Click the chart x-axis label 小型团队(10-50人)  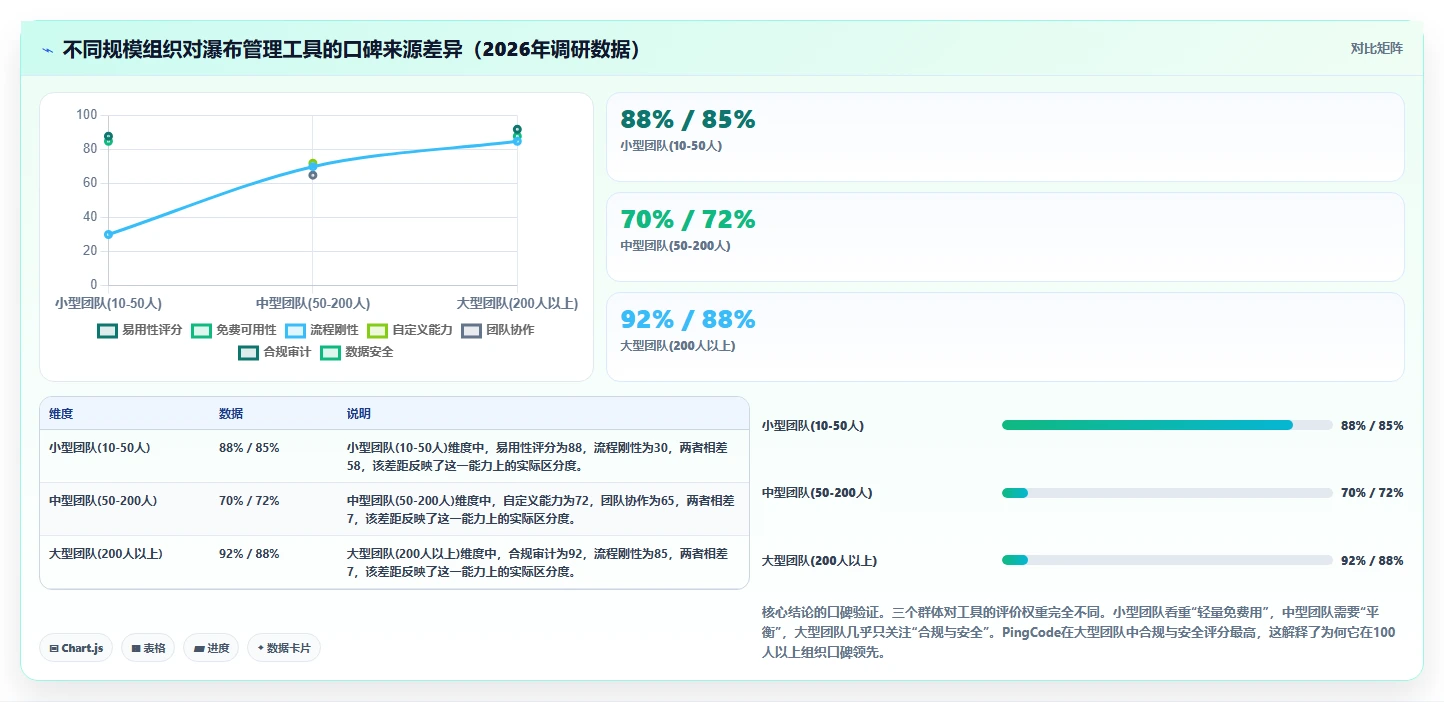click(x=108, y=303)
